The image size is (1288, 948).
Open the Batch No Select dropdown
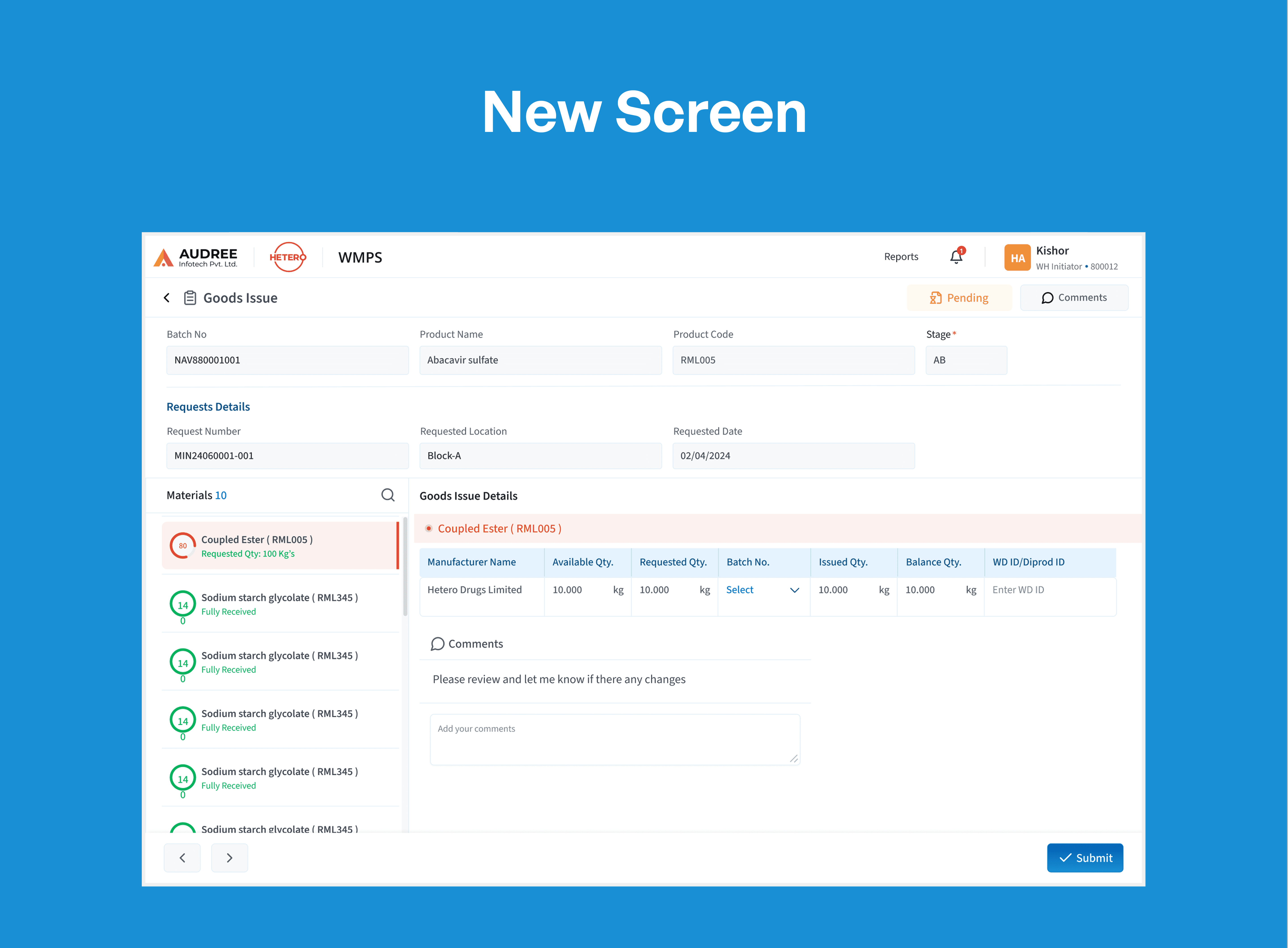click(740, 589)
